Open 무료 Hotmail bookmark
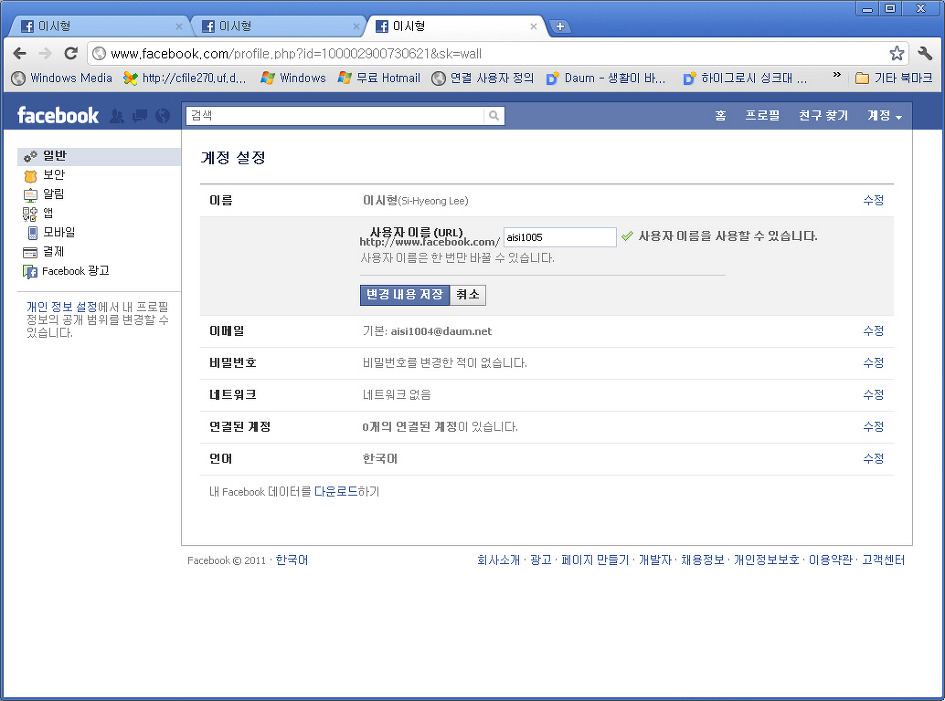 click(x=379, y=78)
